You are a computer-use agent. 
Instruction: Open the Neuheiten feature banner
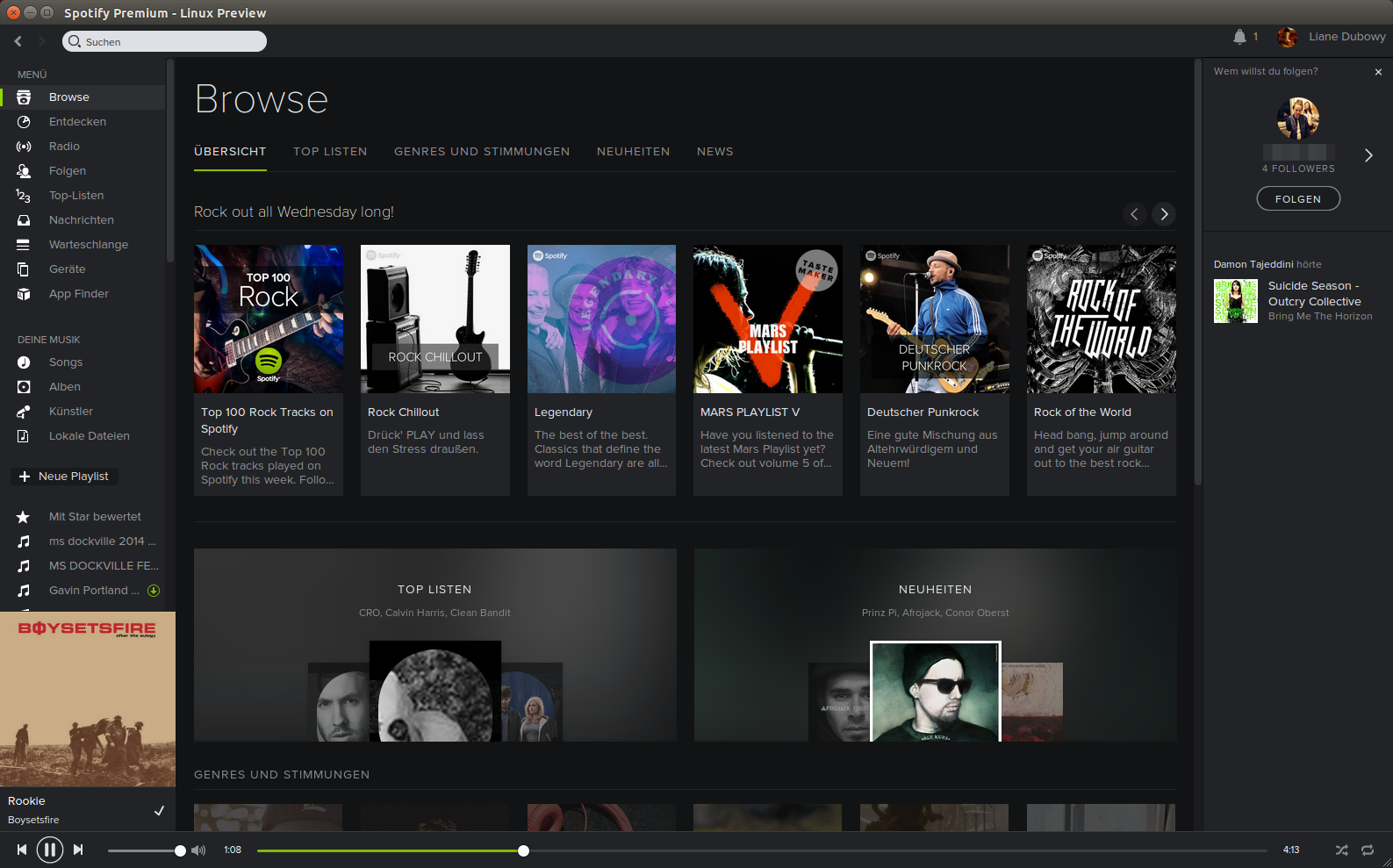pos(936,645)
